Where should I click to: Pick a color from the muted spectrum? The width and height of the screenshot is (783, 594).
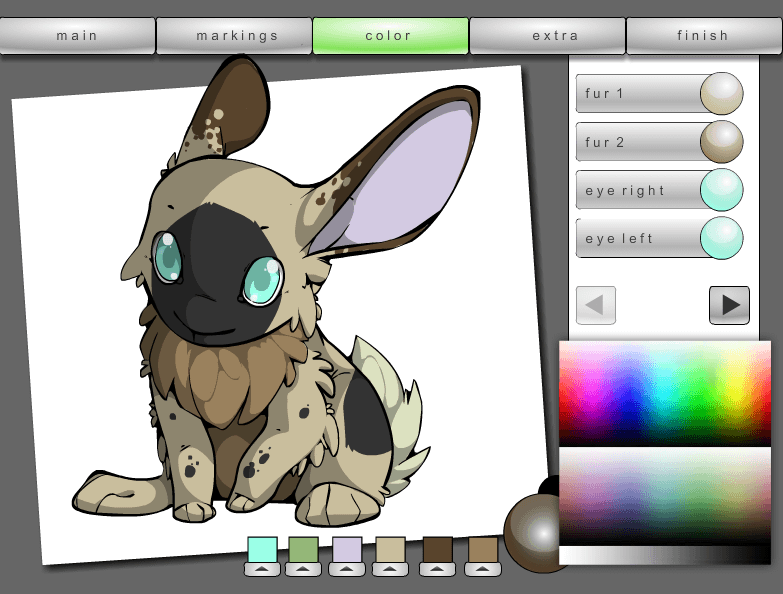coord(665,496)
